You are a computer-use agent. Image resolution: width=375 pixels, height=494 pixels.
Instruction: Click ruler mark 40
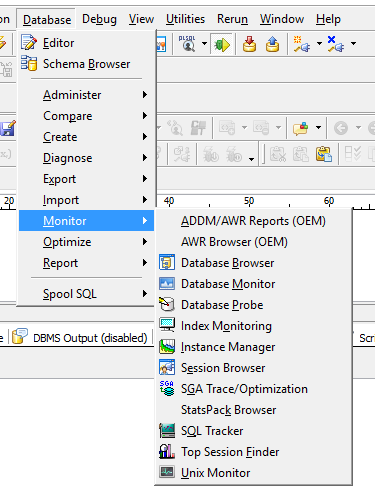tap(169, 201)
